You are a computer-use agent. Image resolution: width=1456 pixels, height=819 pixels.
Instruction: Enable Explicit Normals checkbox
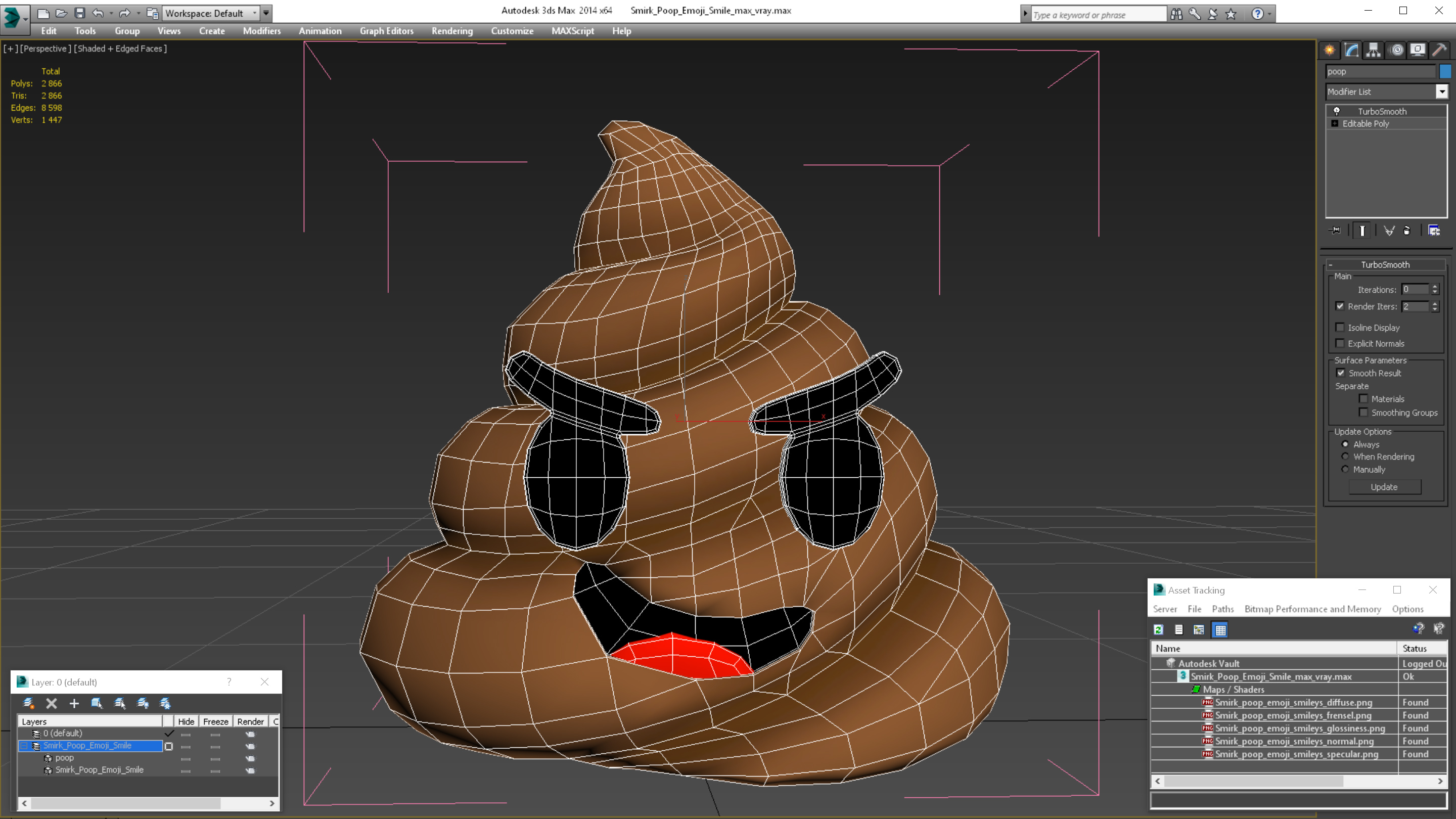[x=1340, y=343]
